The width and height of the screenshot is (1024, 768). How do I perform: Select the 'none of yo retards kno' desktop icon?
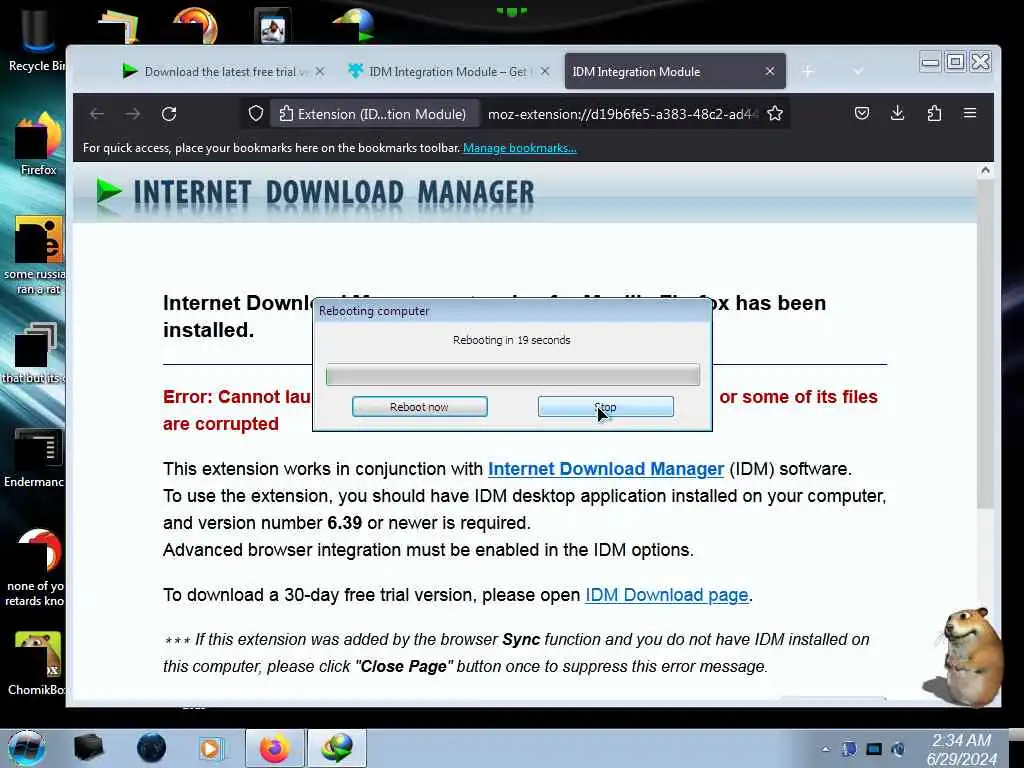click(x=35, y=567)
